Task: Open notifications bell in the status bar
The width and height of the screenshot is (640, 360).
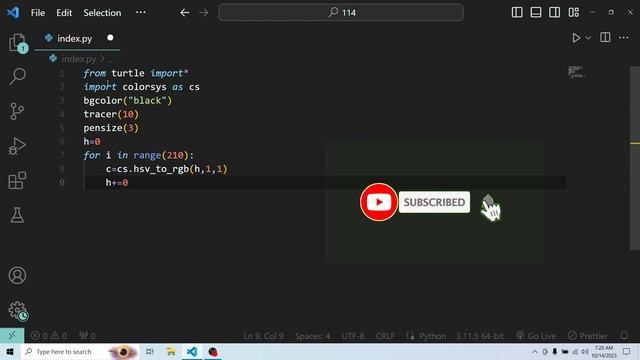Action: 624,336
